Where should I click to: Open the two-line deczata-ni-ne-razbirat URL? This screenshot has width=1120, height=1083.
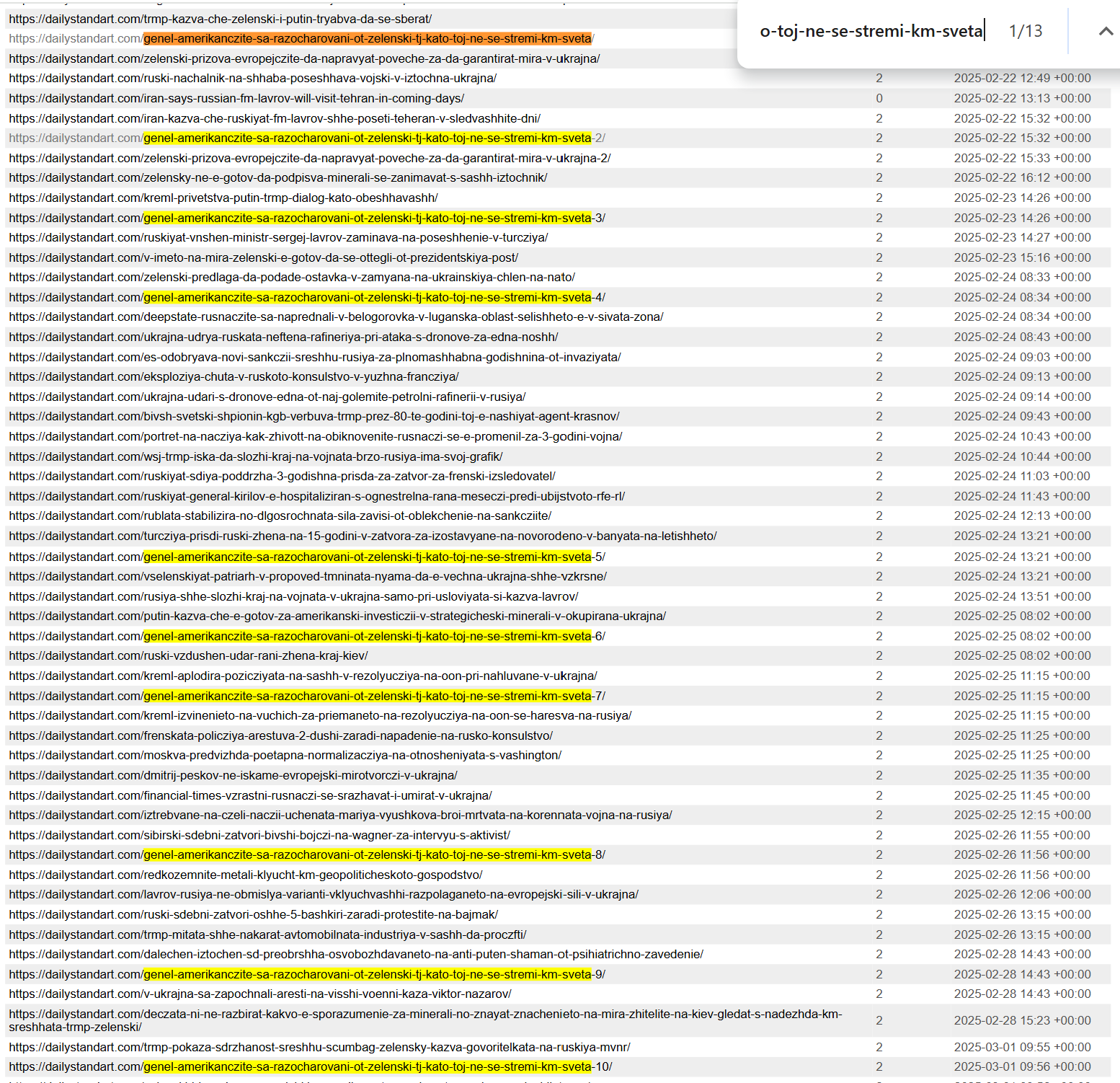point(425,1014)
